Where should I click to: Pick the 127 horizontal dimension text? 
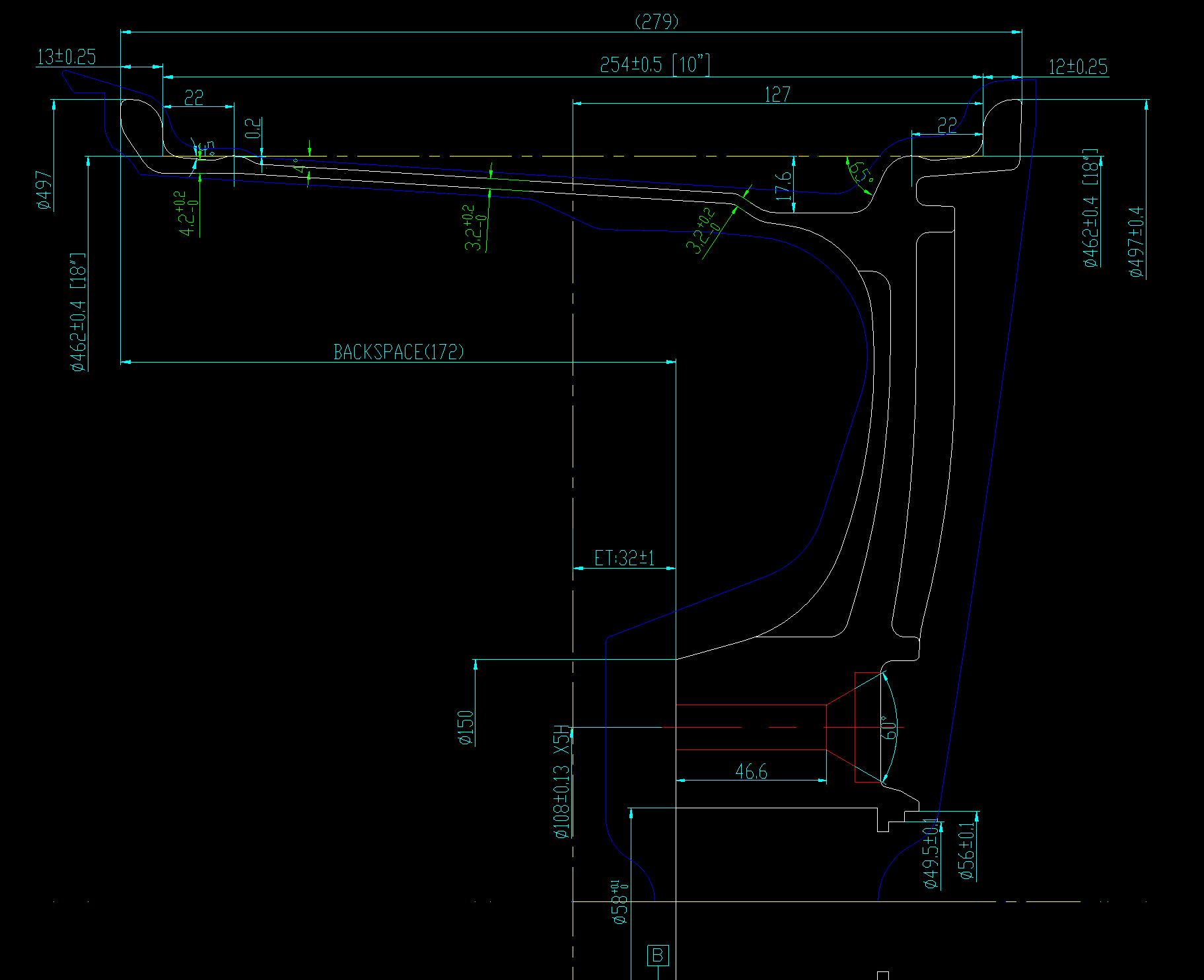(777, 94)
